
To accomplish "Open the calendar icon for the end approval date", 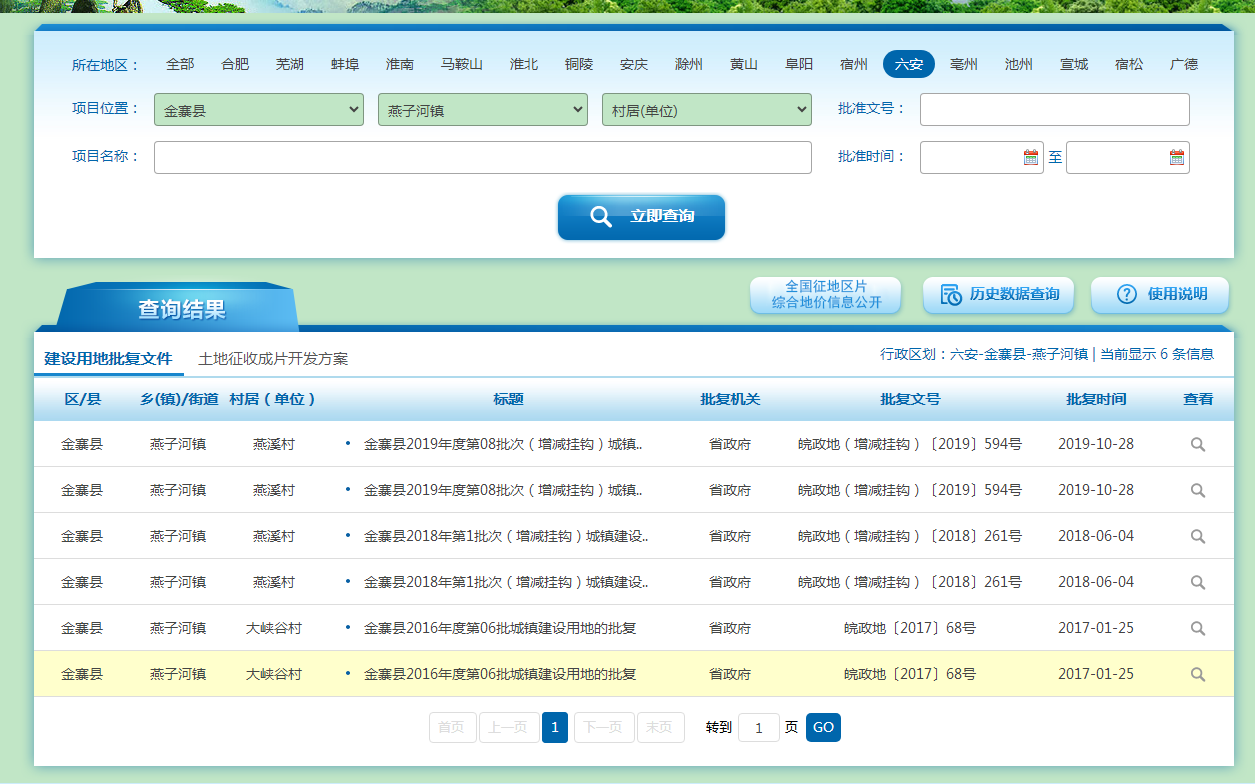I will pyautogui.click(x=1177, y=157).
